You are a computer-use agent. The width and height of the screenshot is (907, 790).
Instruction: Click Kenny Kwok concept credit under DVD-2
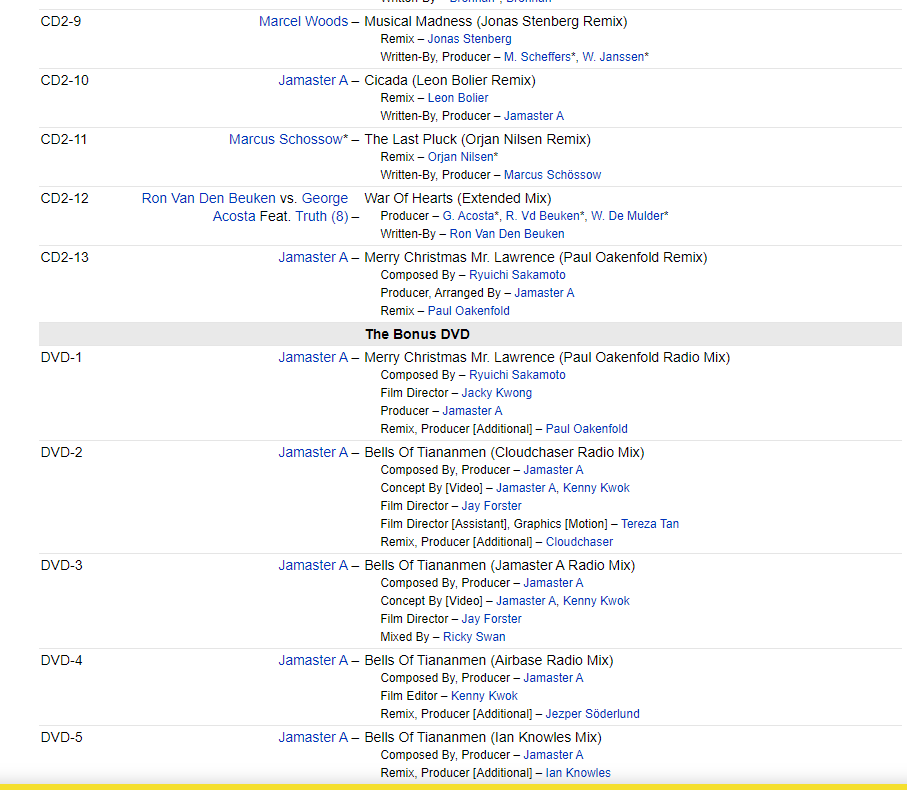596,488
